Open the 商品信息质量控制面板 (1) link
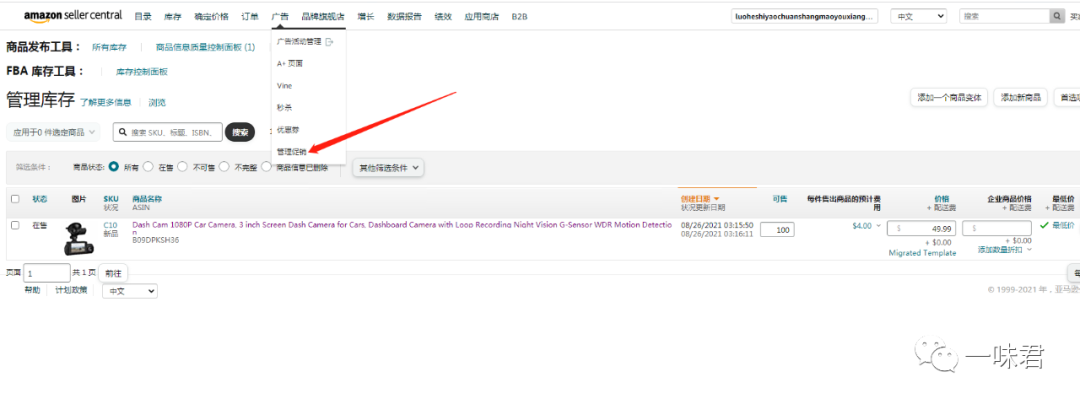The image size is (1080, 404). click(x=205, y=47)
